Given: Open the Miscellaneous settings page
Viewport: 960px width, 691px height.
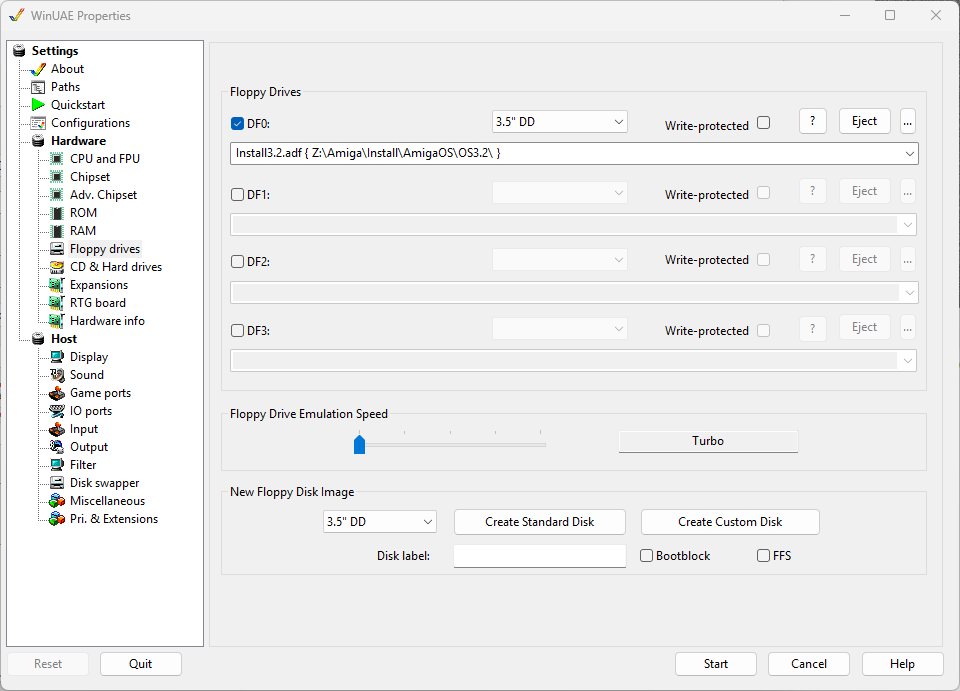Looking at the screenshot, I should click(107, 501).
